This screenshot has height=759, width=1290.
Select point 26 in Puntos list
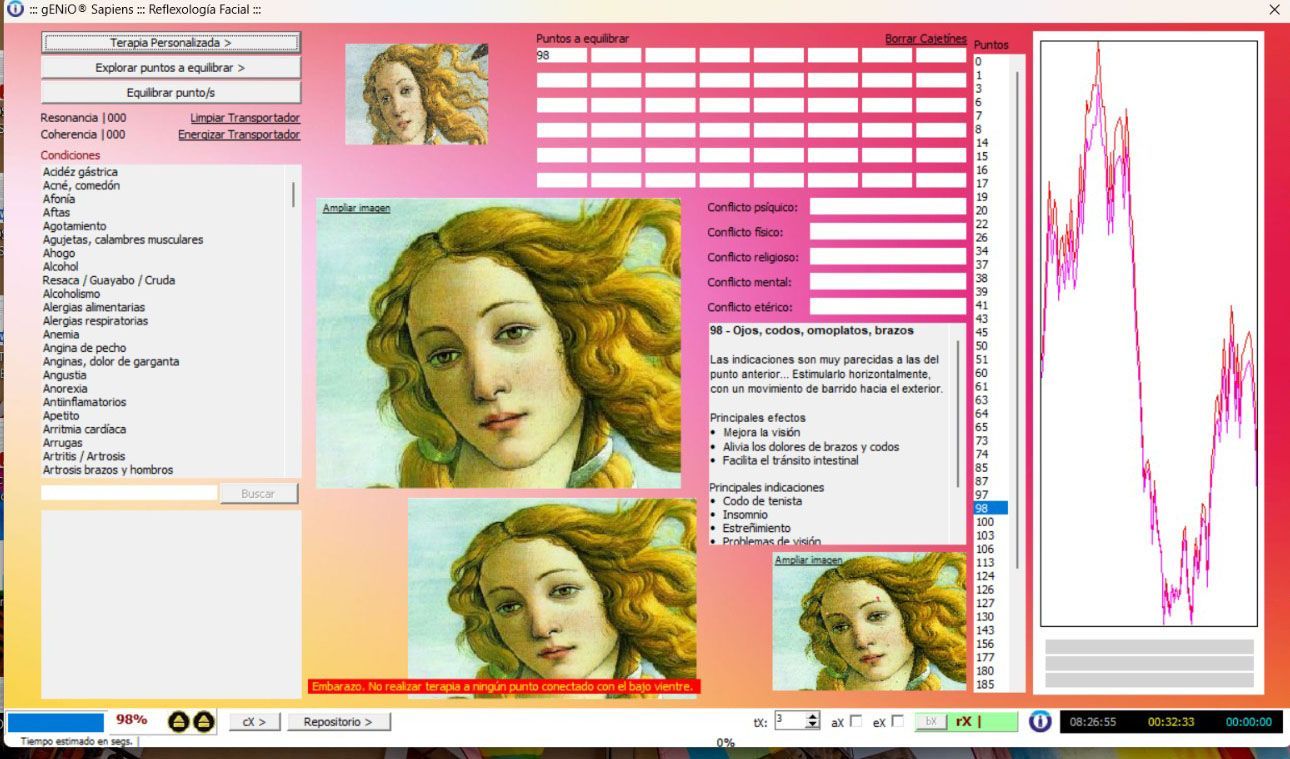tap(982, 237)
